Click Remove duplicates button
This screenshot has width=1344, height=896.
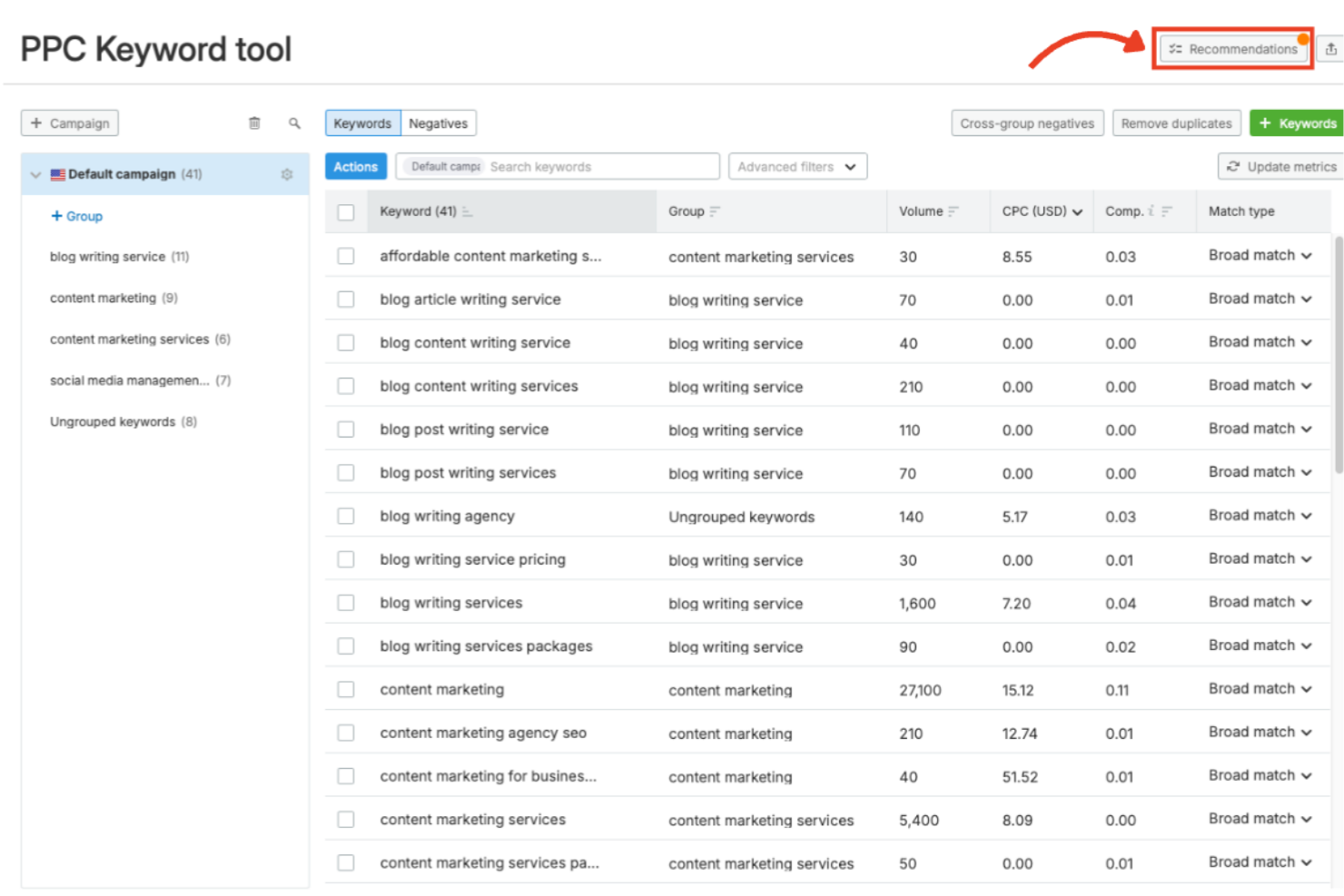pos(1177,123)
